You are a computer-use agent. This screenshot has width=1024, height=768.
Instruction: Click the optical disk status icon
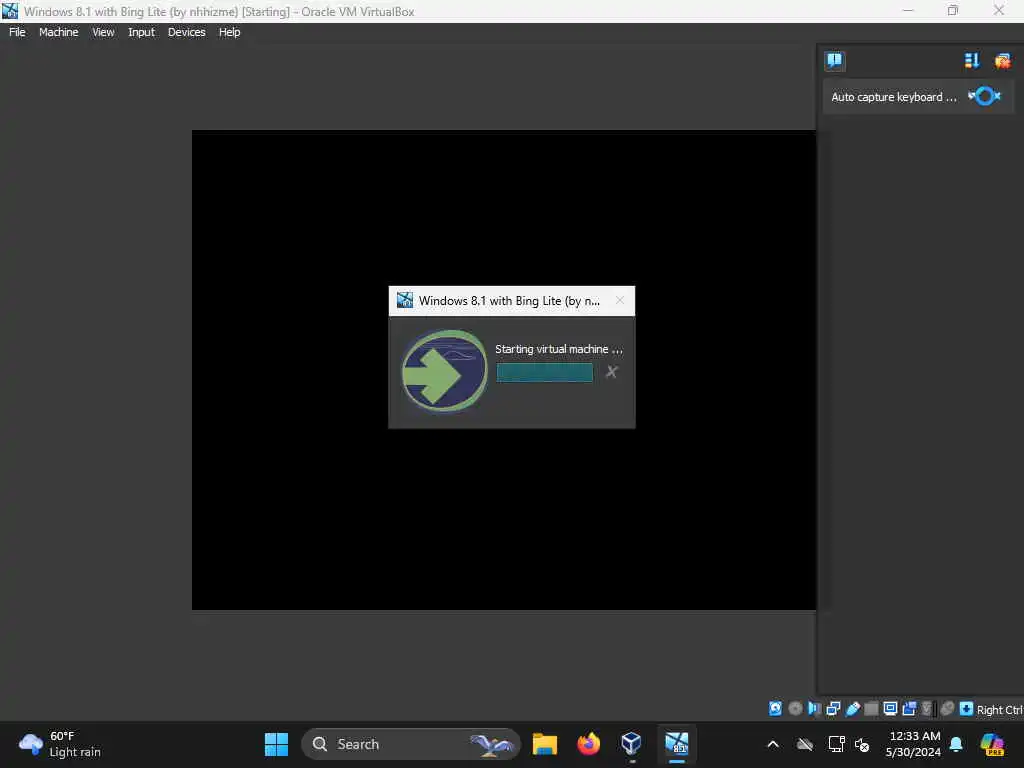[795, 709]
